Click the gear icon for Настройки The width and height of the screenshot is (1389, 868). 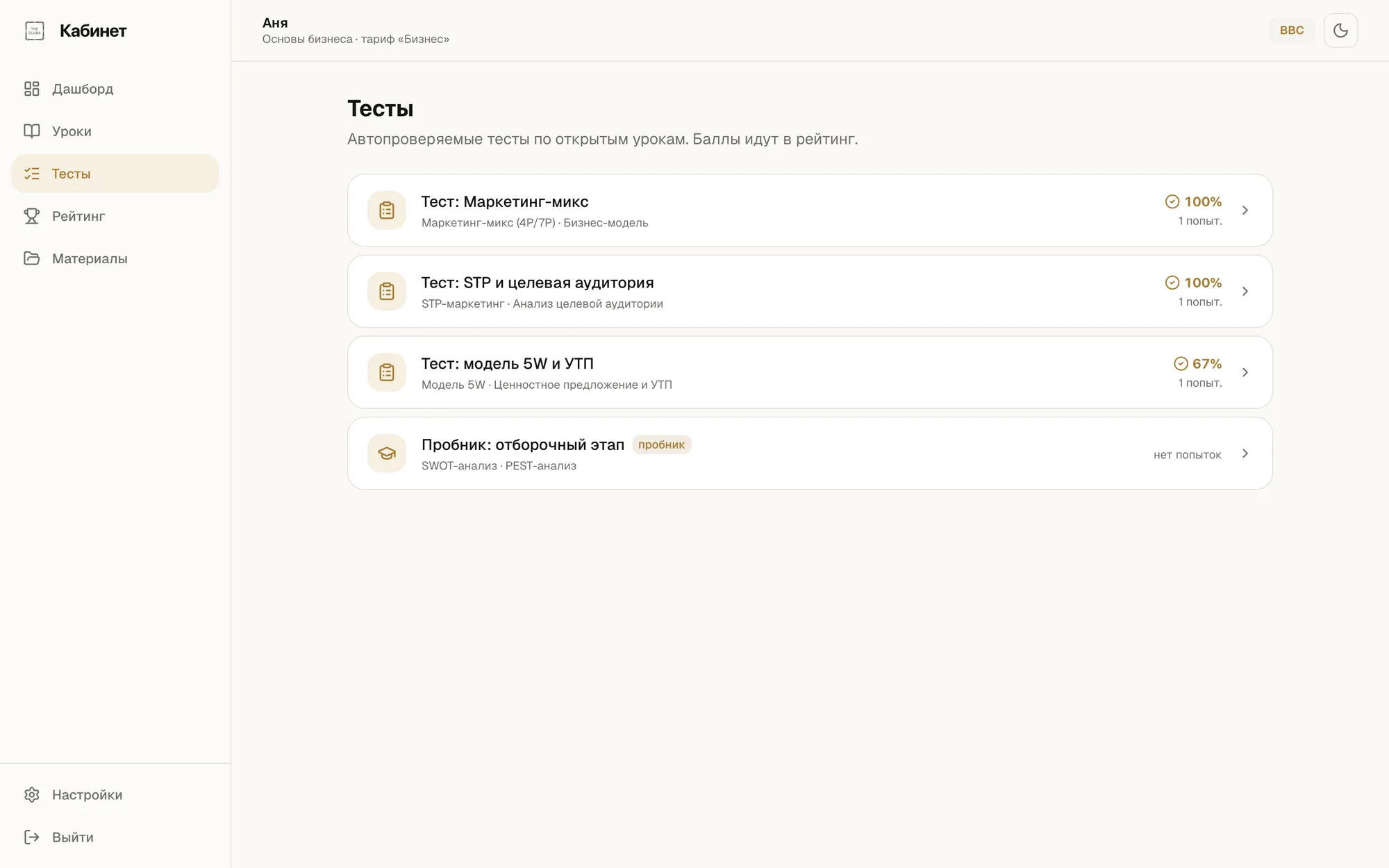(32, 795)
